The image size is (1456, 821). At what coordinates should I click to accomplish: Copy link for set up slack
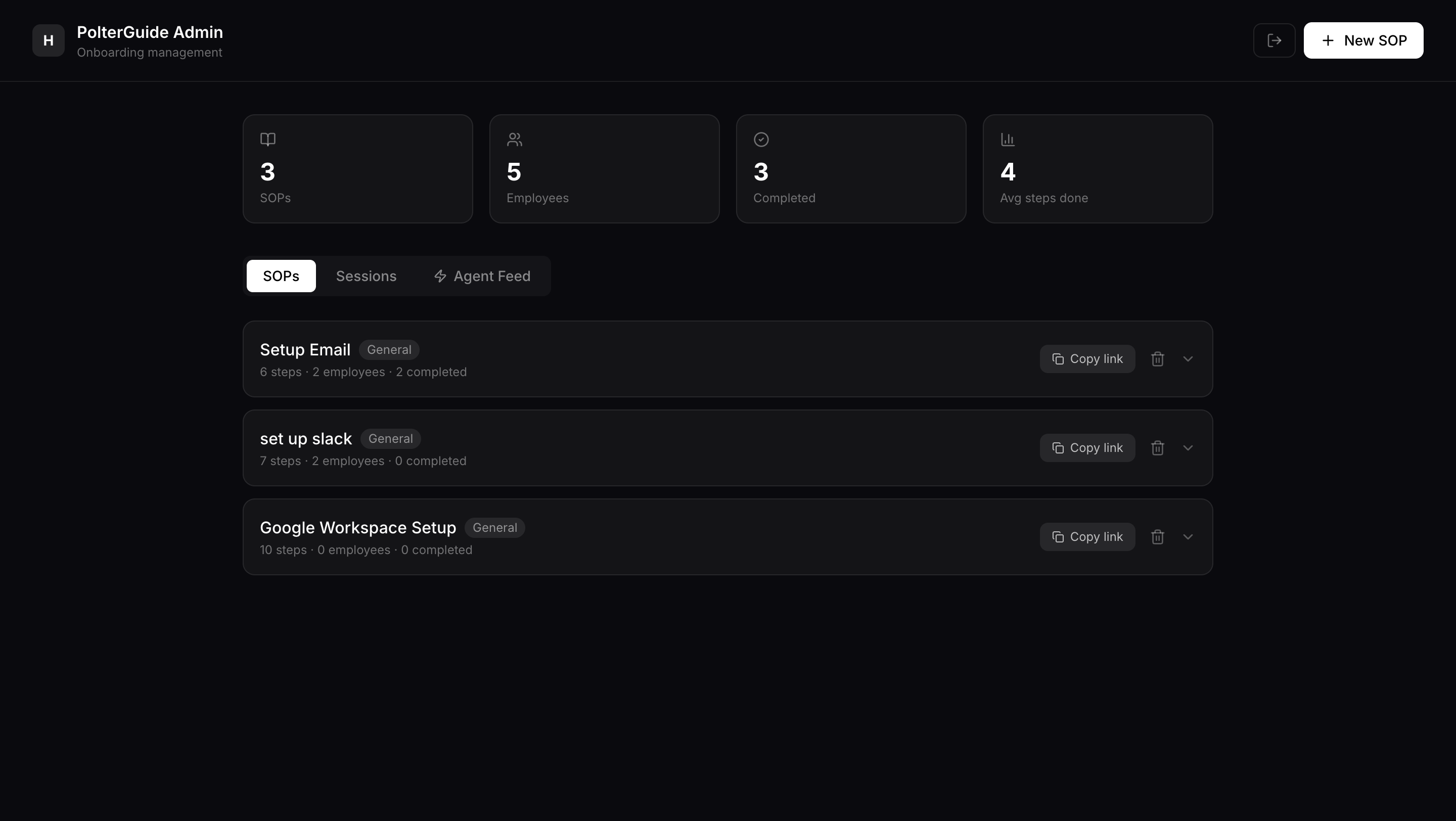[x=1087, y=448]
